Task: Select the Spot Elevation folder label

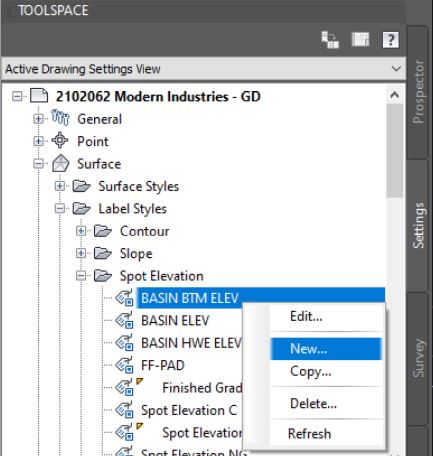Action: pos(162,276)
